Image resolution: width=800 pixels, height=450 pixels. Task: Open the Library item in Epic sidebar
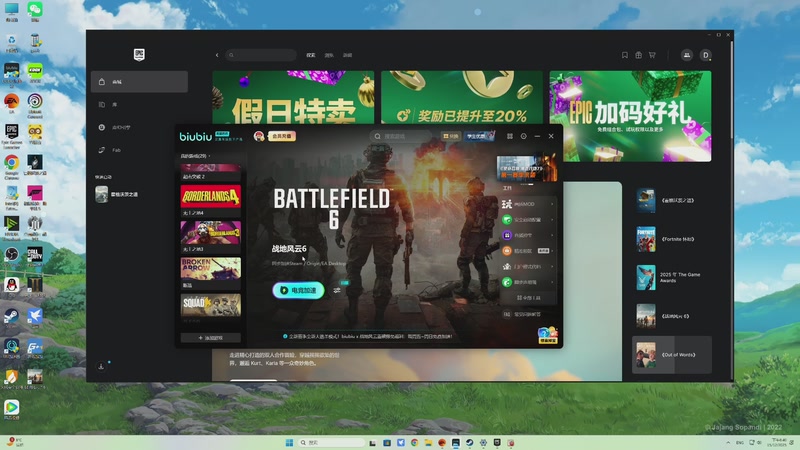click(139, 105)
